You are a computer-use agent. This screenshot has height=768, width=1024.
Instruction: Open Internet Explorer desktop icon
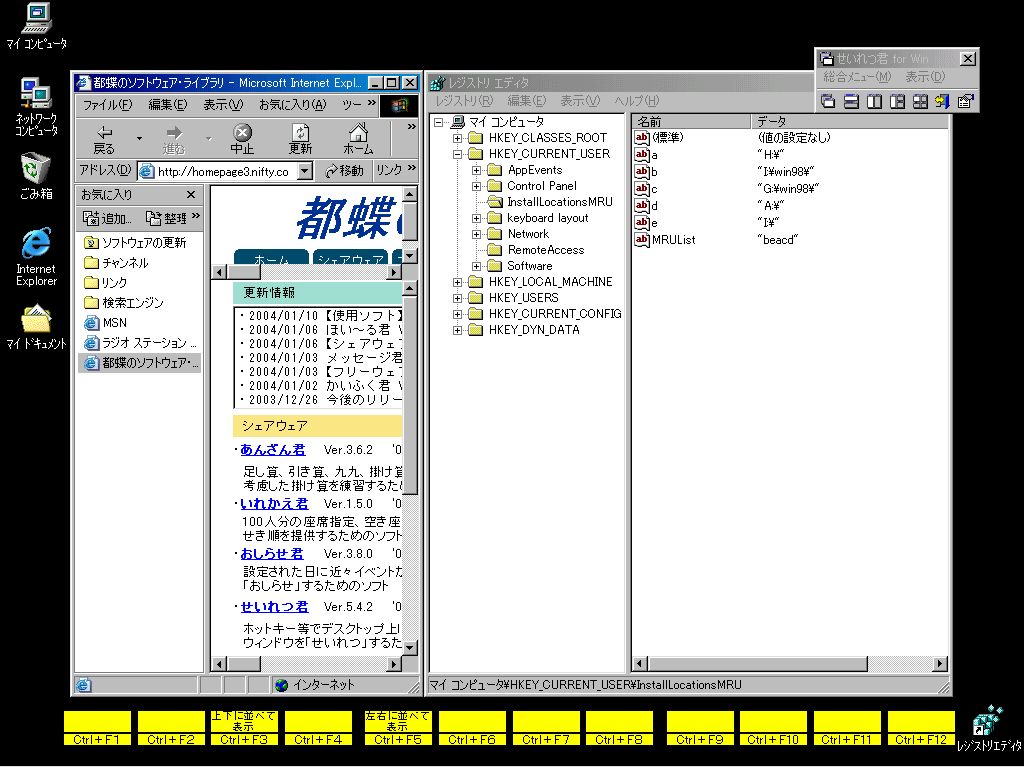[37, 257]
